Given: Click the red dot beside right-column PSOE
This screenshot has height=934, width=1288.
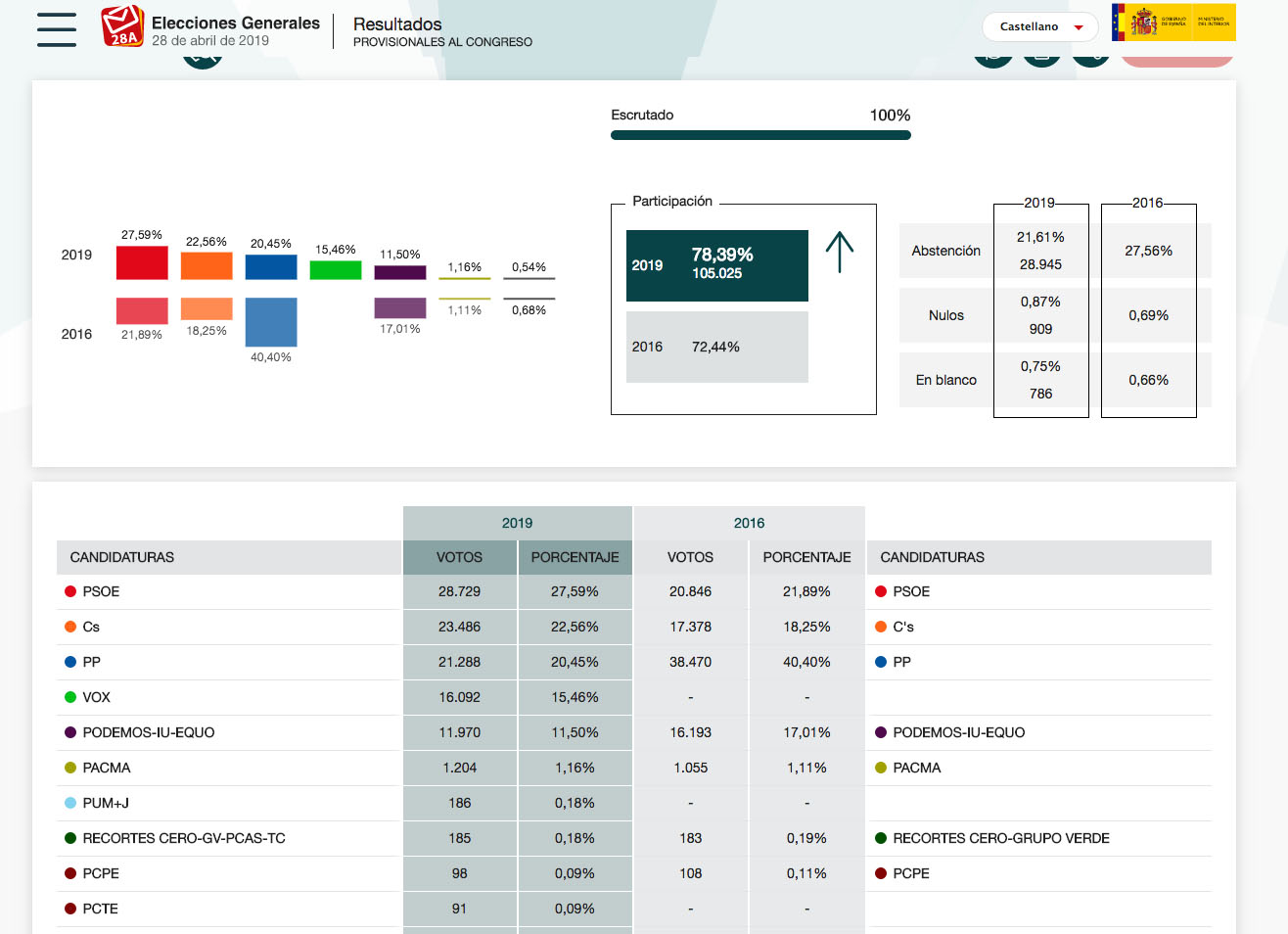Looking at the screenshot, I should coord(881,591).
